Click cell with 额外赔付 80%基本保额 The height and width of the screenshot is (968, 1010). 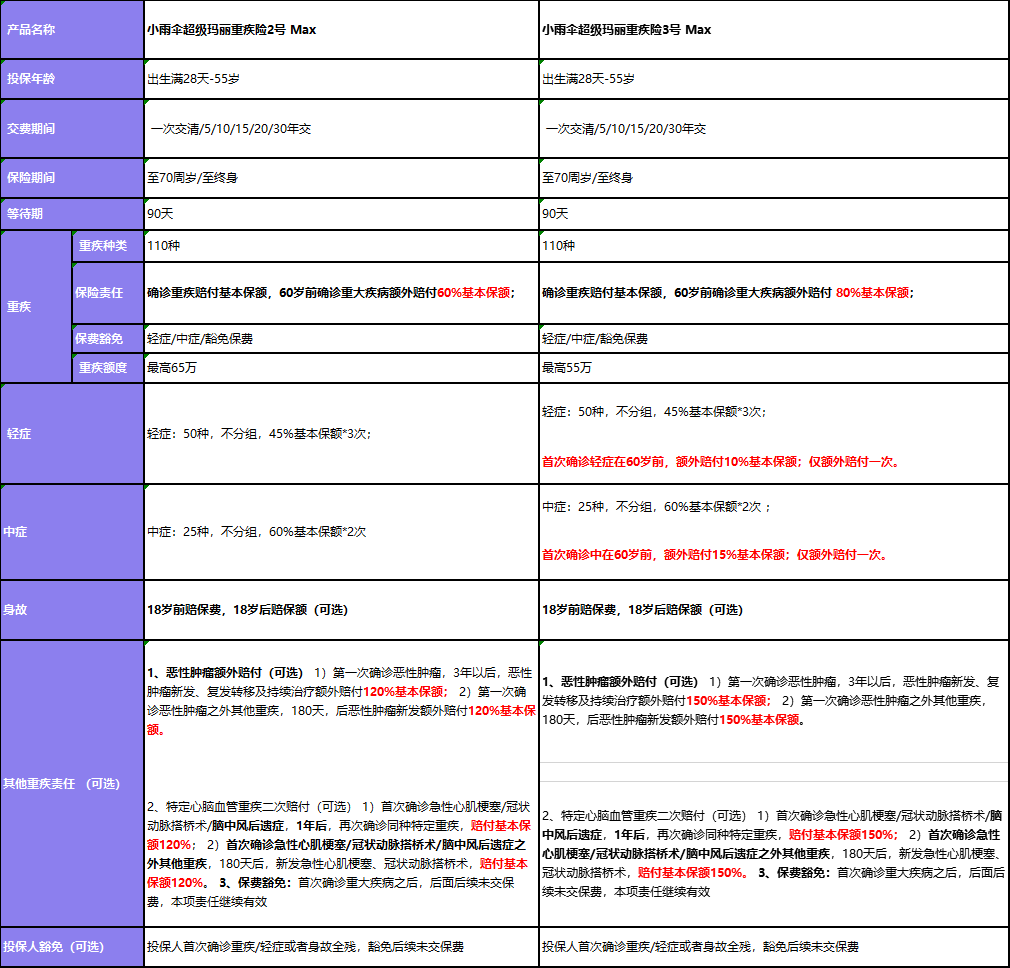point(774,293)
